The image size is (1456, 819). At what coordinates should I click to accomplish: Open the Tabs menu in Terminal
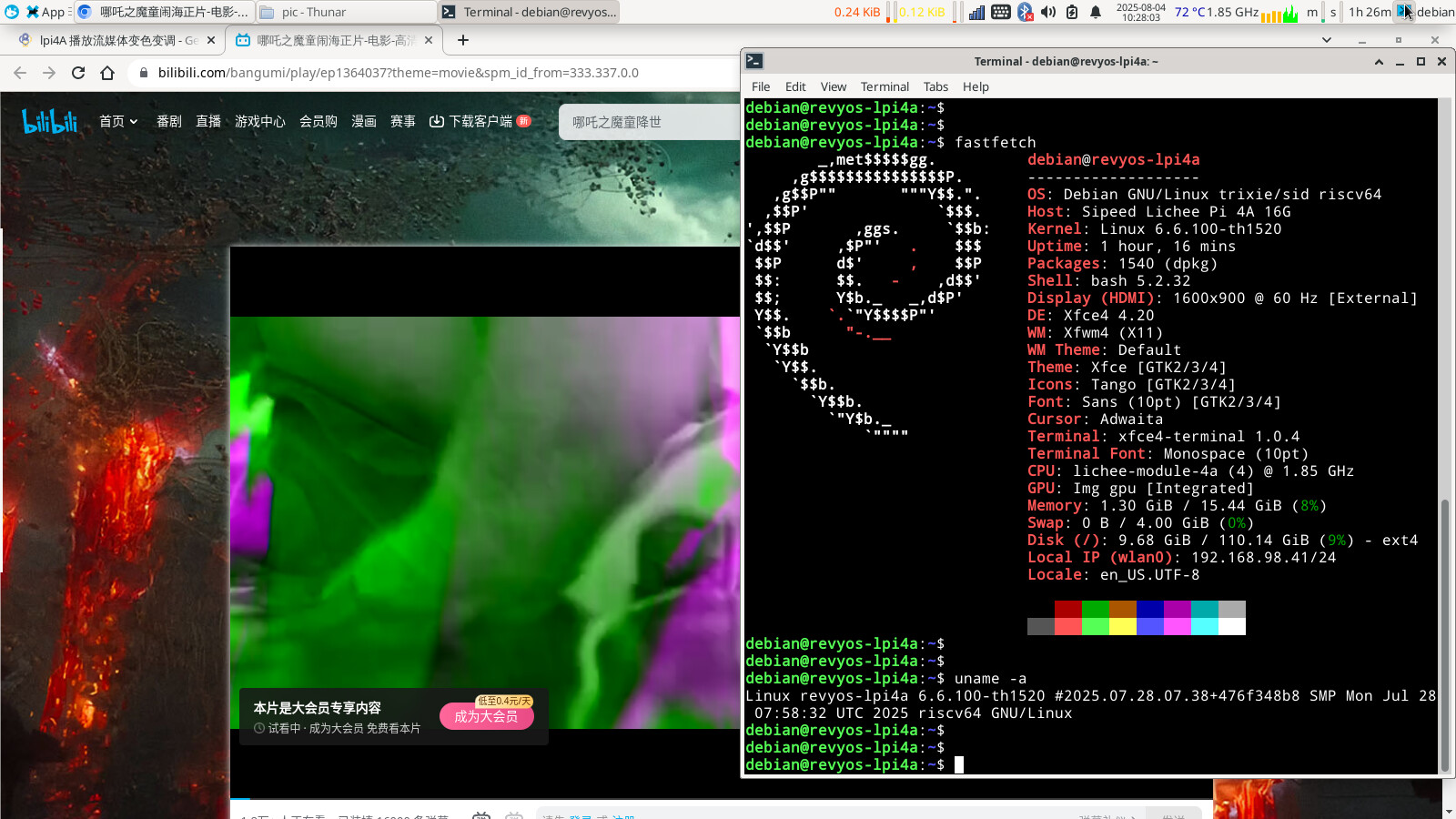tap(935, 86)
